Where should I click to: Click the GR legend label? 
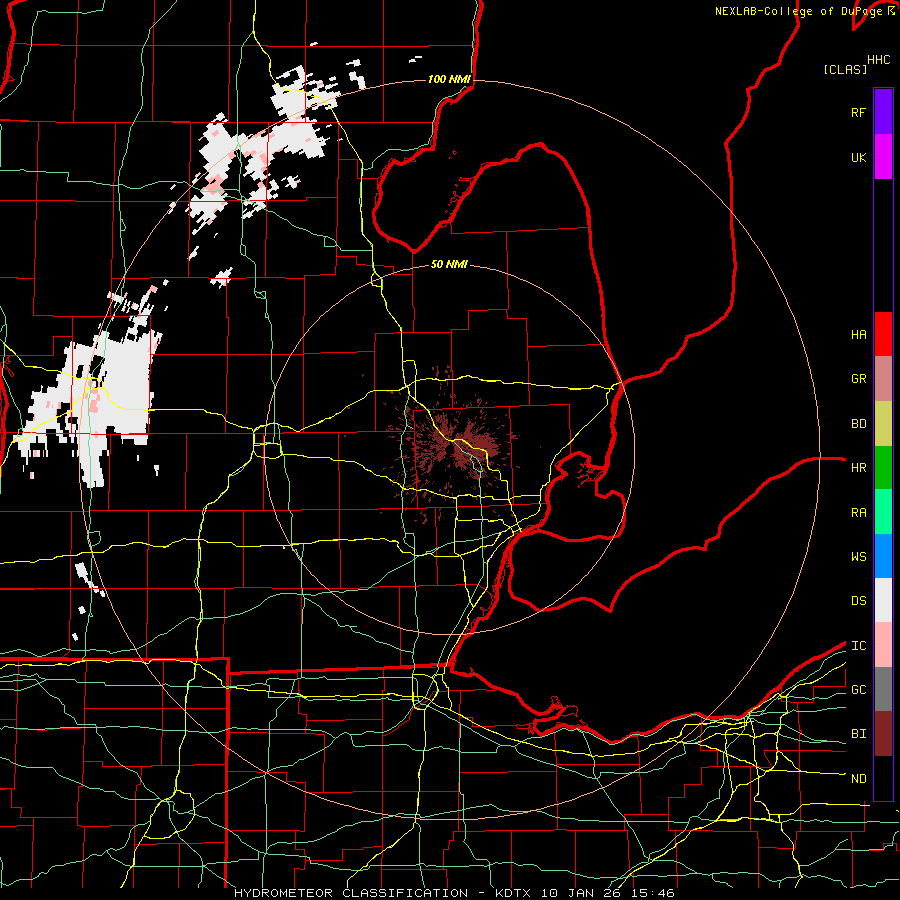[x=858, y=379]
